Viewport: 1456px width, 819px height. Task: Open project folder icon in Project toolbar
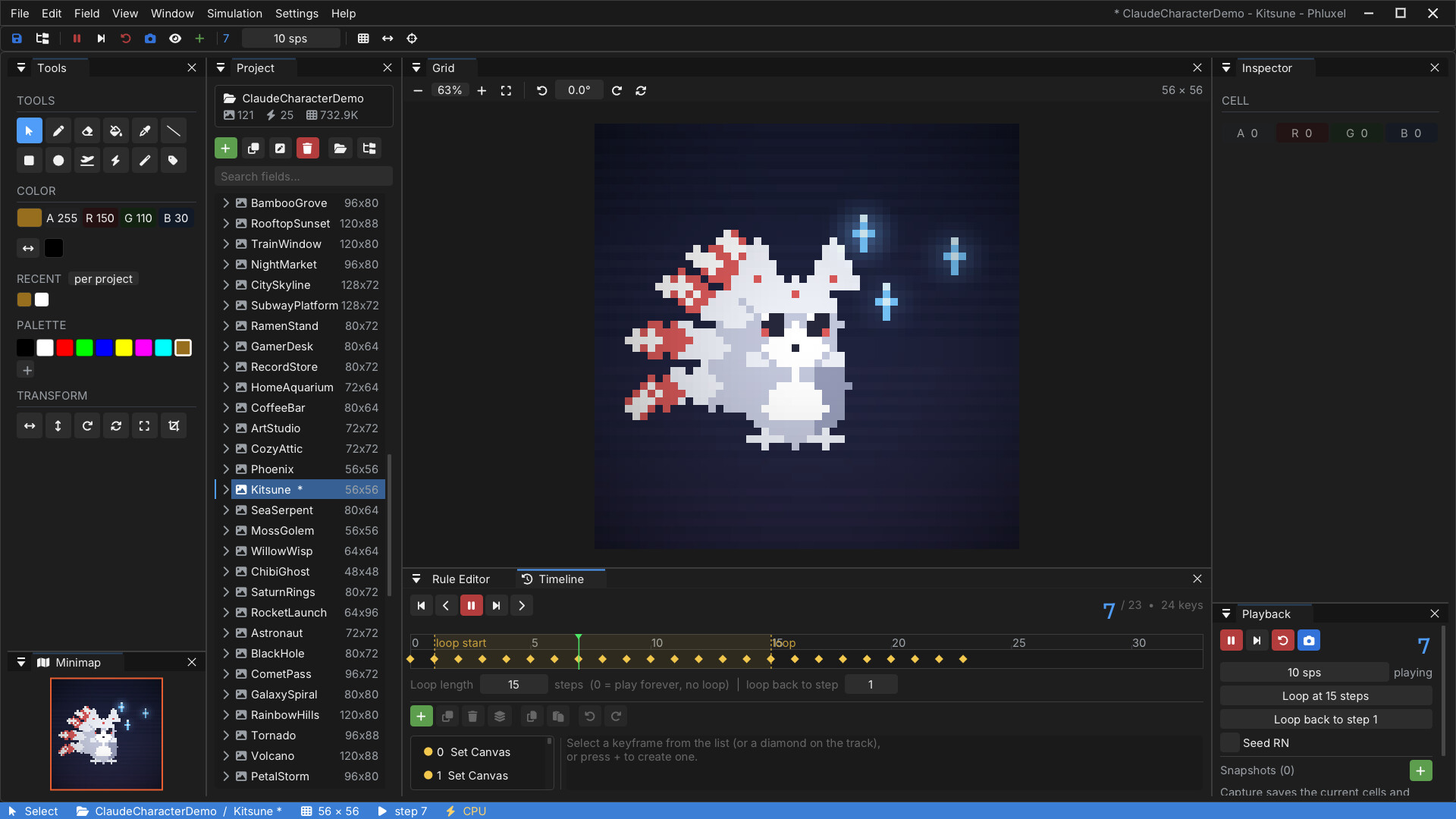(340, 148)
